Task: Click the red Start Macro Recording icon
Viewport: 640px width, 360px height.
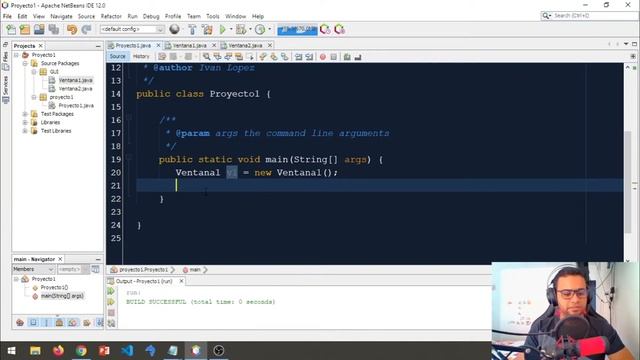Action: click(323, 57)
